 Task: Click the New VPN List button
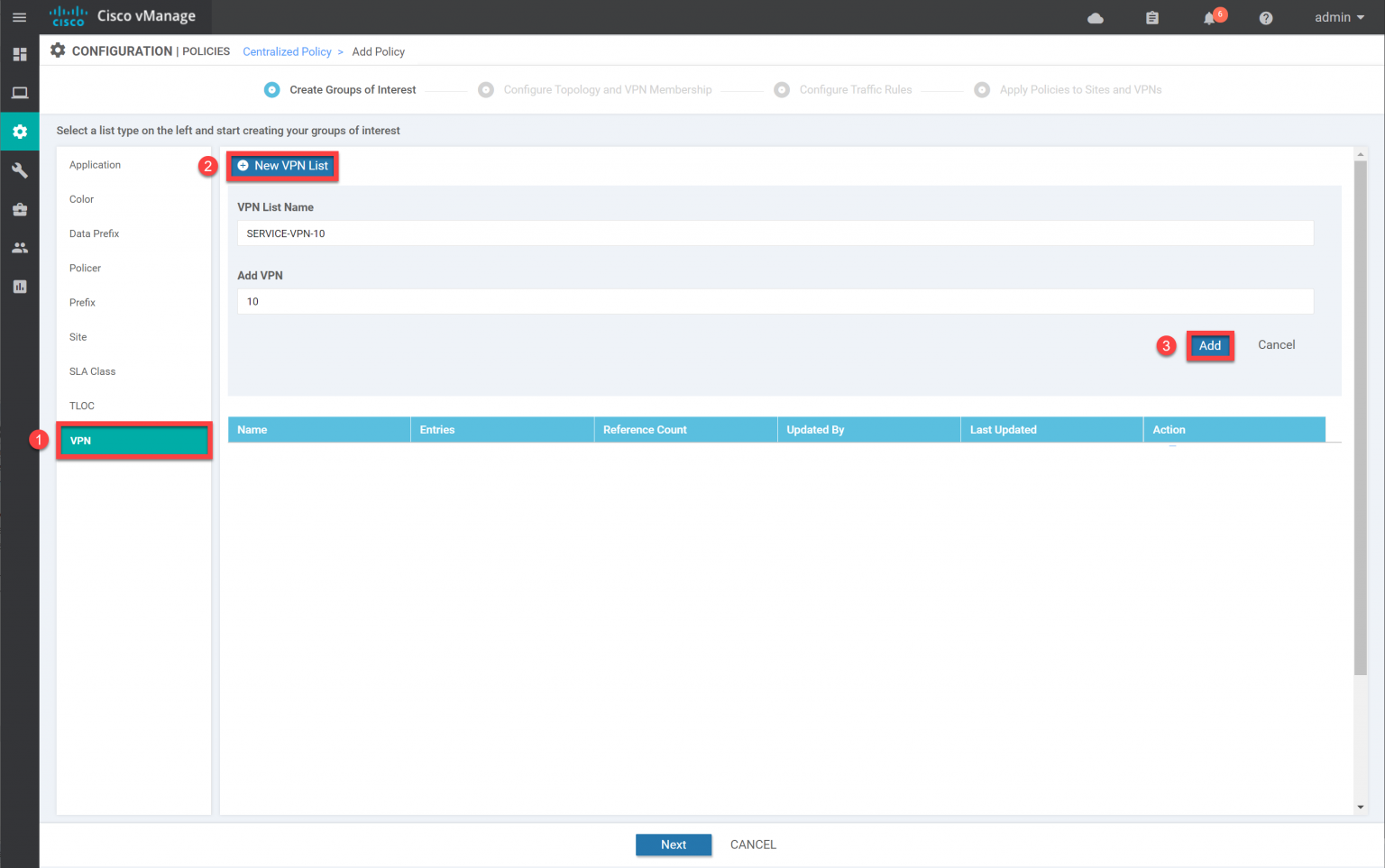(282, 166)
